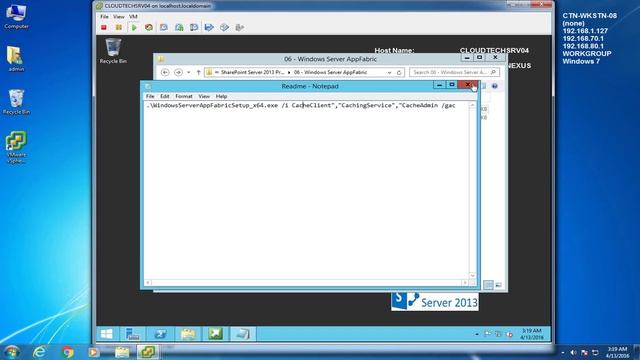
Task: Select the host desktop Recycle Bin icon
Action: tap(16, 102)
